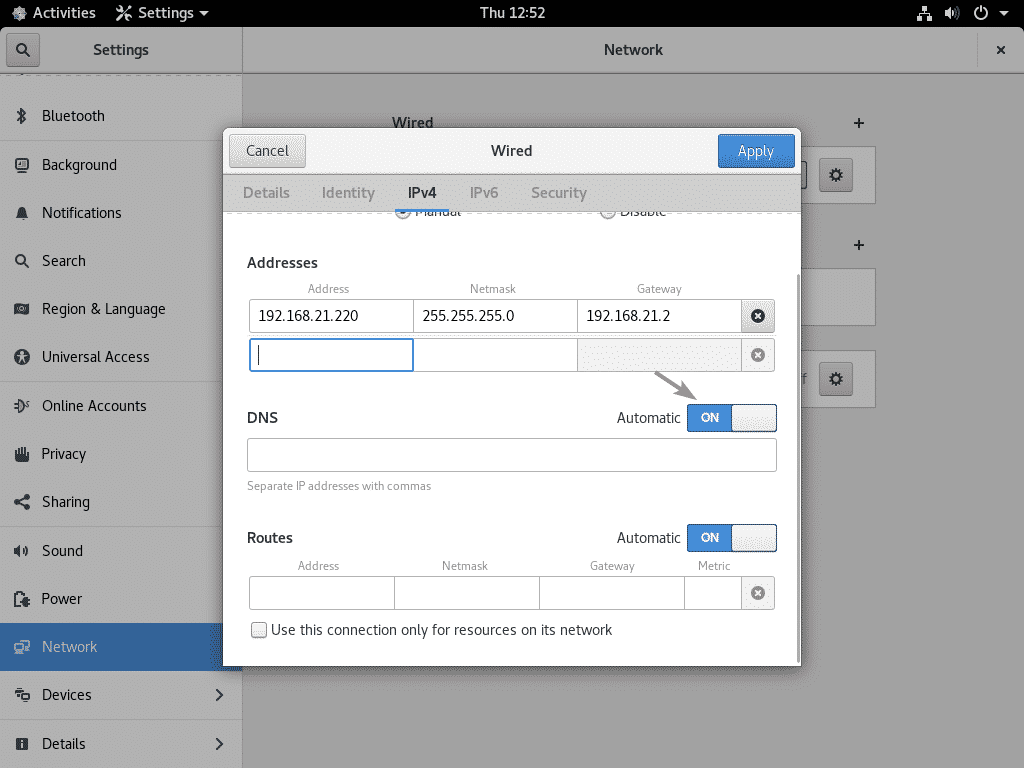Delete the first address row entry
This screenshot has width=1024, height=768.
coord(758,316)
